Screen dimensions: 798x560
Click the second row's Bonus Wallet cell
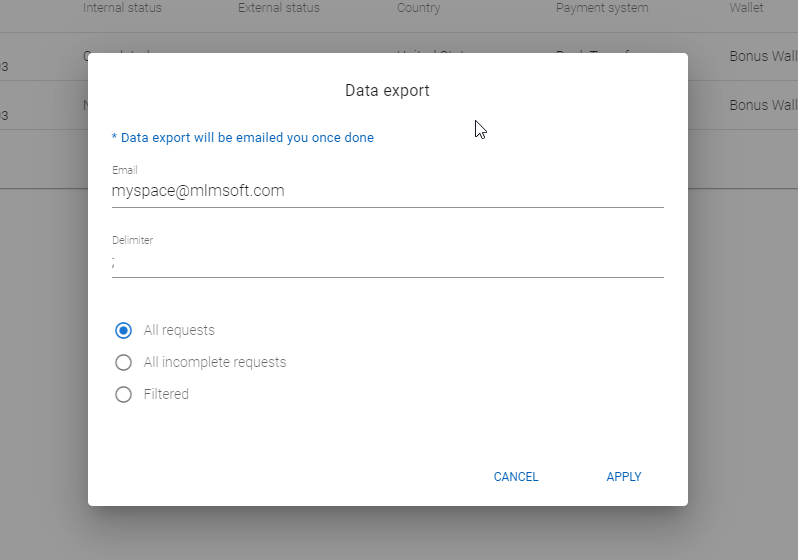[763, 105]
